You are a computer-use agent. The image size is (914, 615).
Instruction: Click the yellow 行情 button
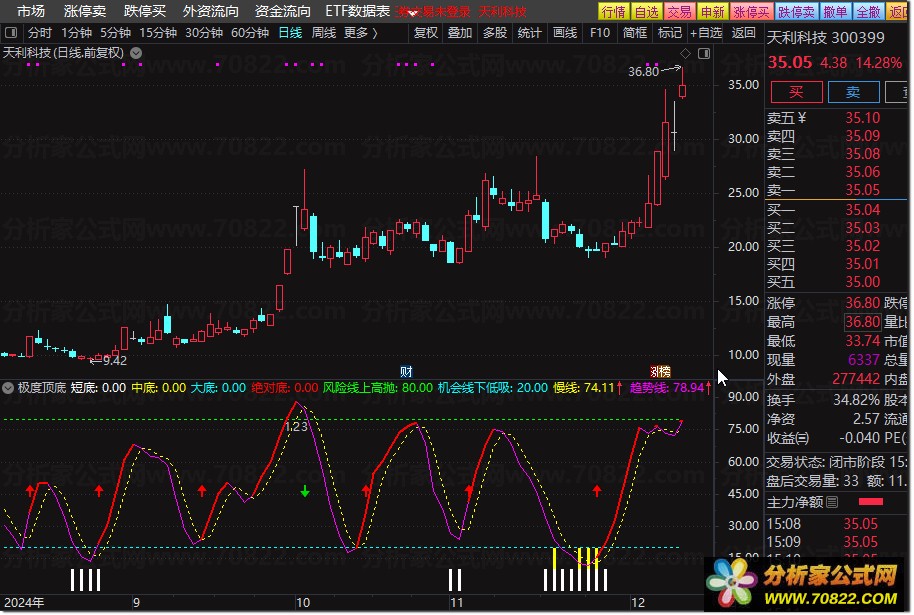pyautogui.click(x=614, y=12)
